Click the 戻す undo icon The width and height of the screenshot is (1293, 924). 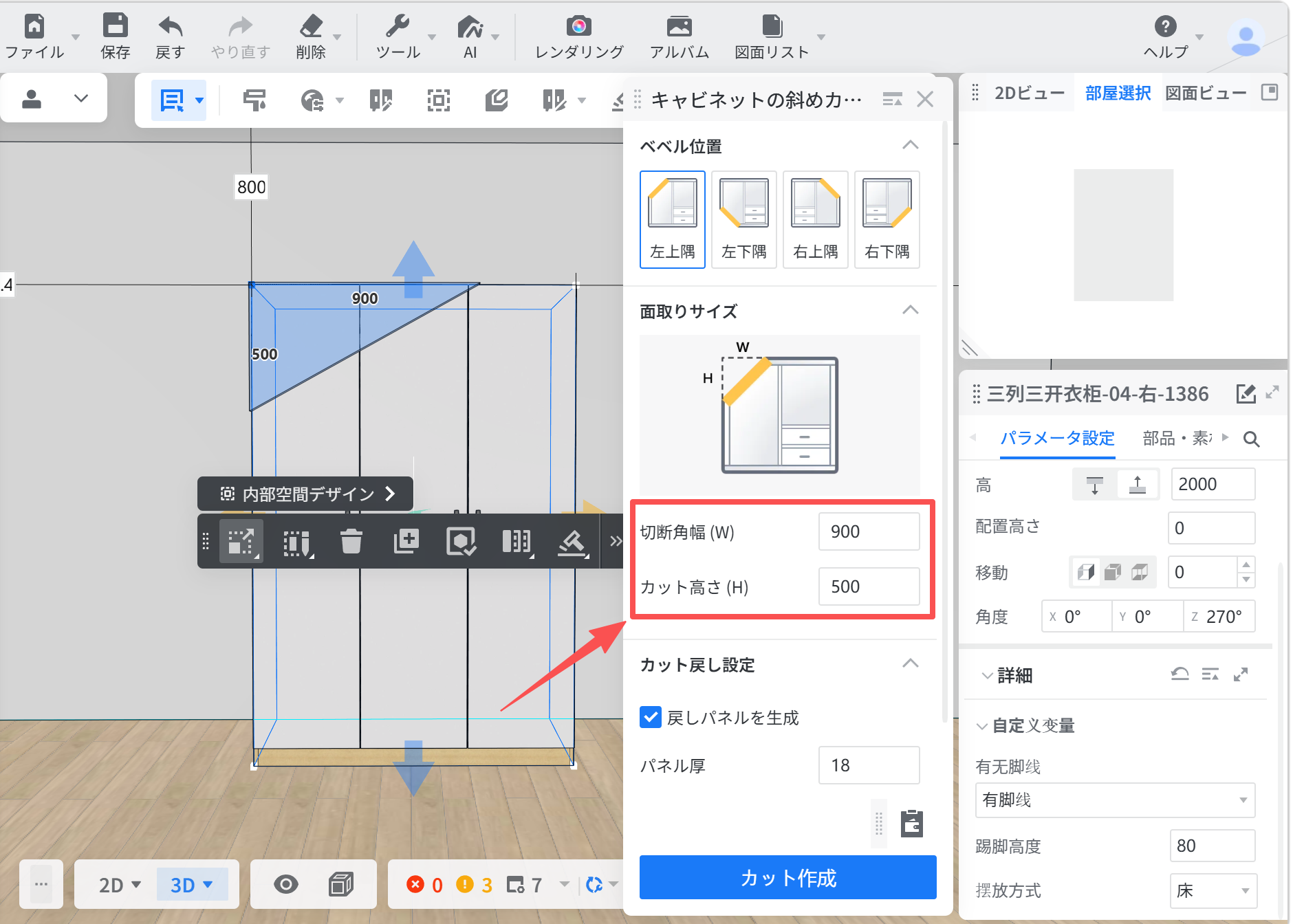[x=170, y=26]
